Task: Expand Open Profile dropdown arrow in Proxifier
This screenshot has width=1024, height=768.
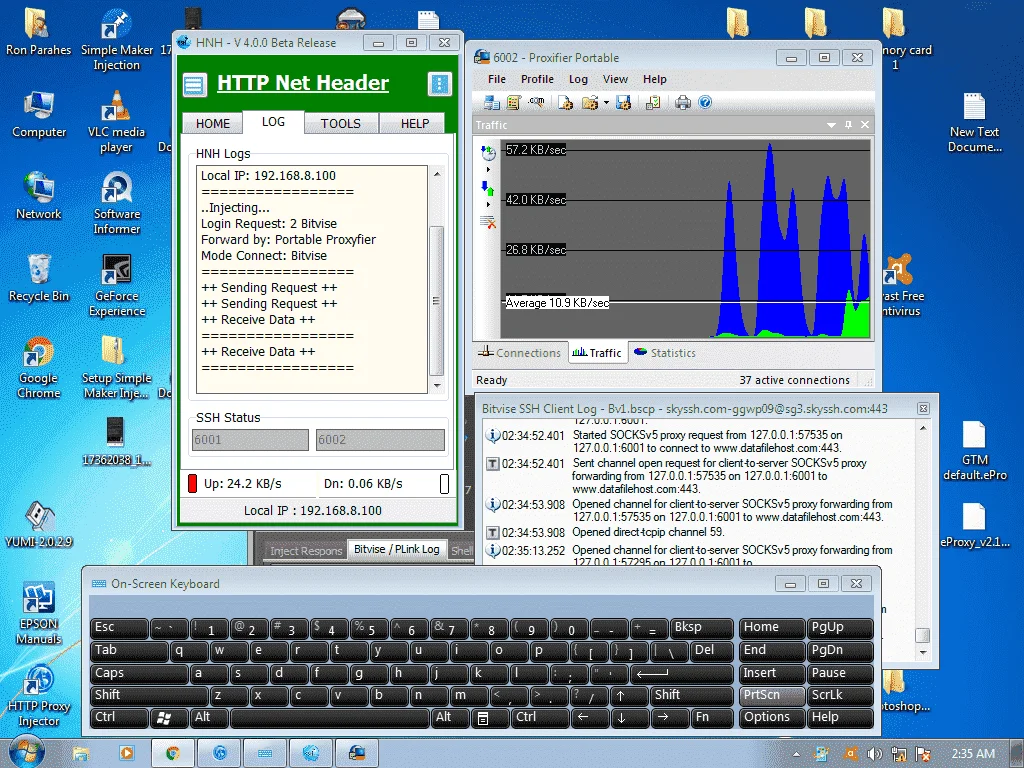Action: click(606, 103)
